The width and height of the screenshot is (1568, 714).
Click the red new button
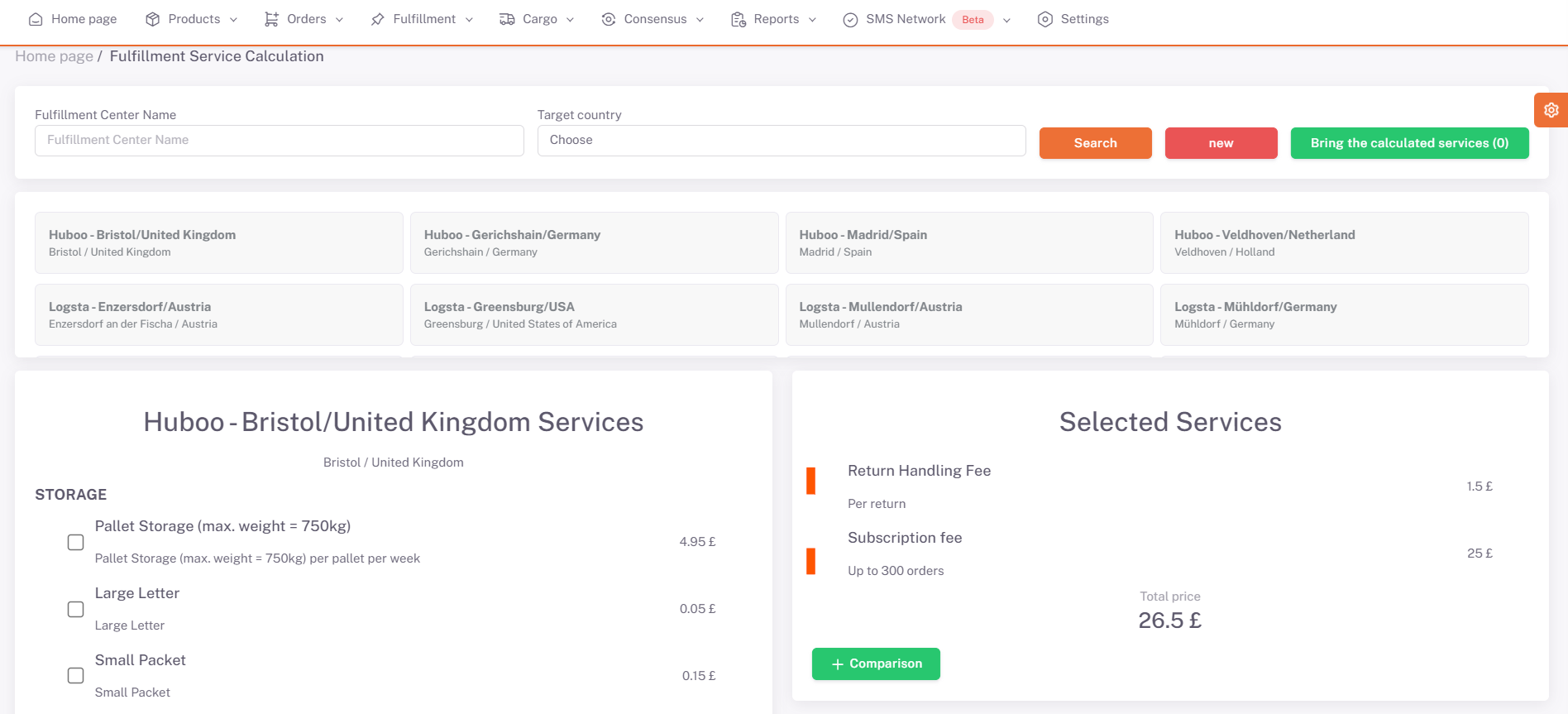click(x=1221, y=143)
